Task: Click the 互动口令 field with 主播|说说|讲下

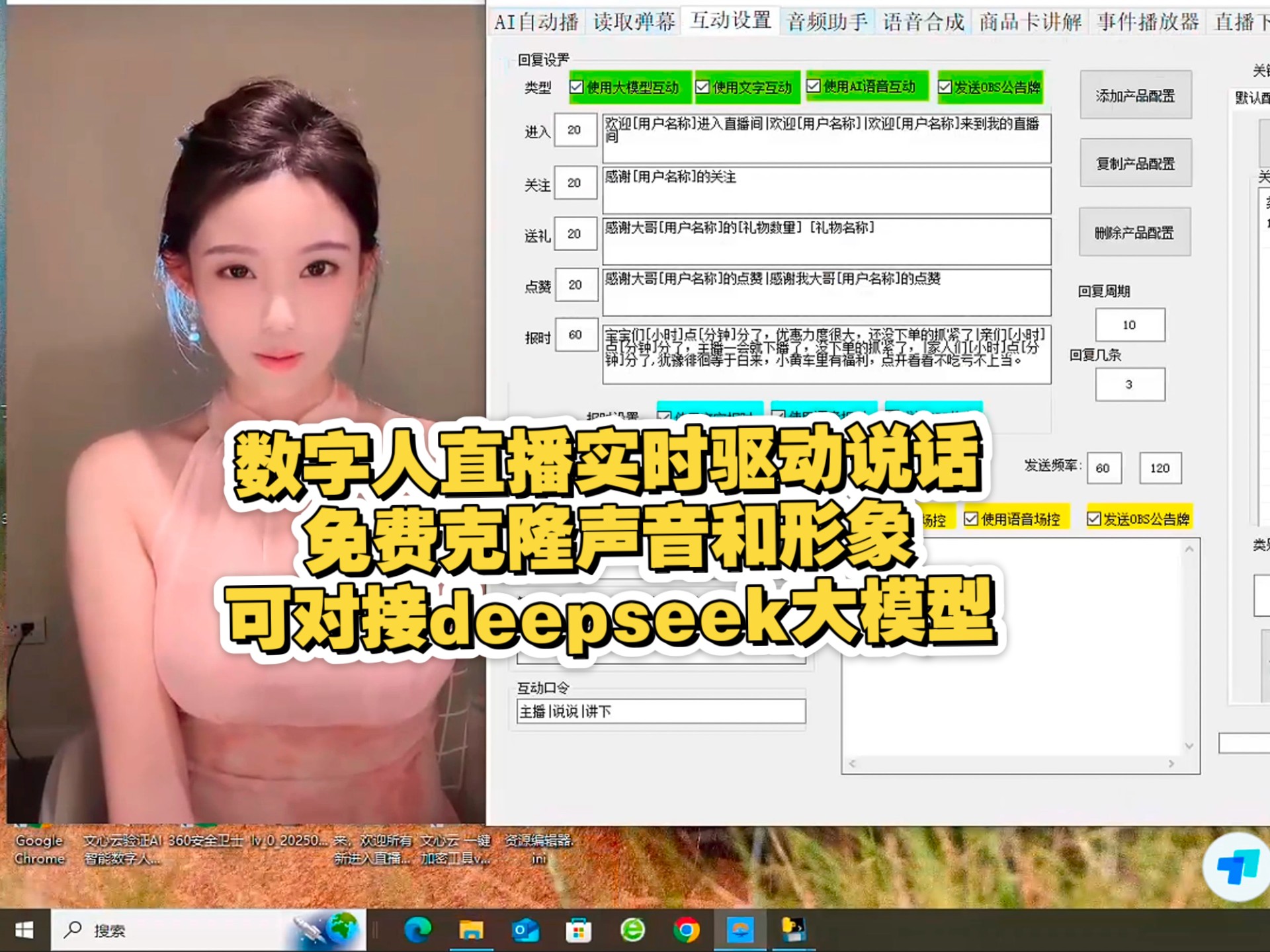Action: pos(661,711)
